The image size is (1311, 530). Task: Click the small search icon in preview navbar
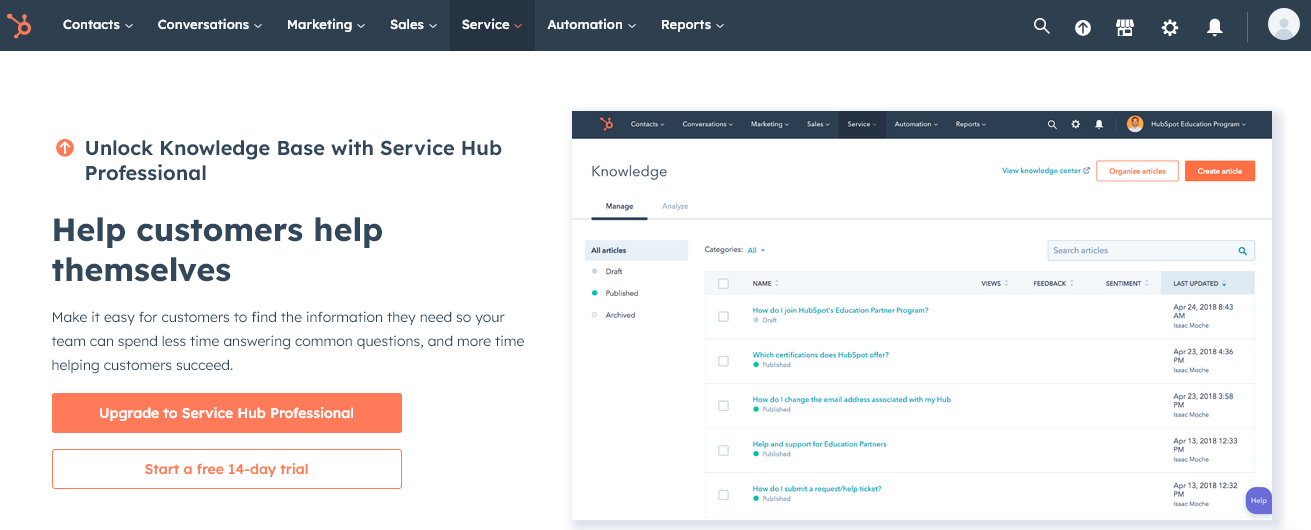pos(1052,125)
